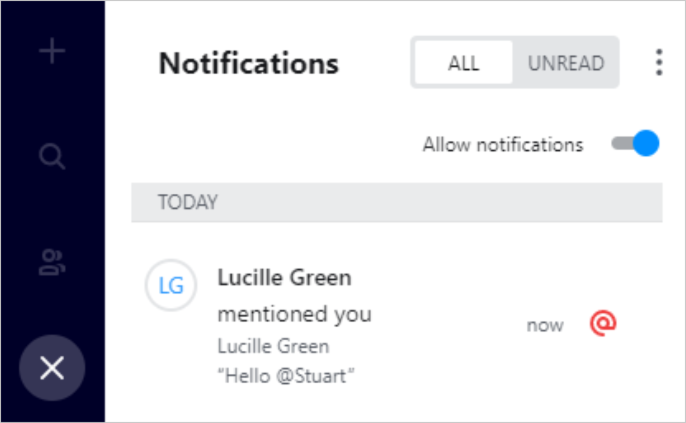Click the LG avatar circle
The image size is (686, 423).
[171, 286]
